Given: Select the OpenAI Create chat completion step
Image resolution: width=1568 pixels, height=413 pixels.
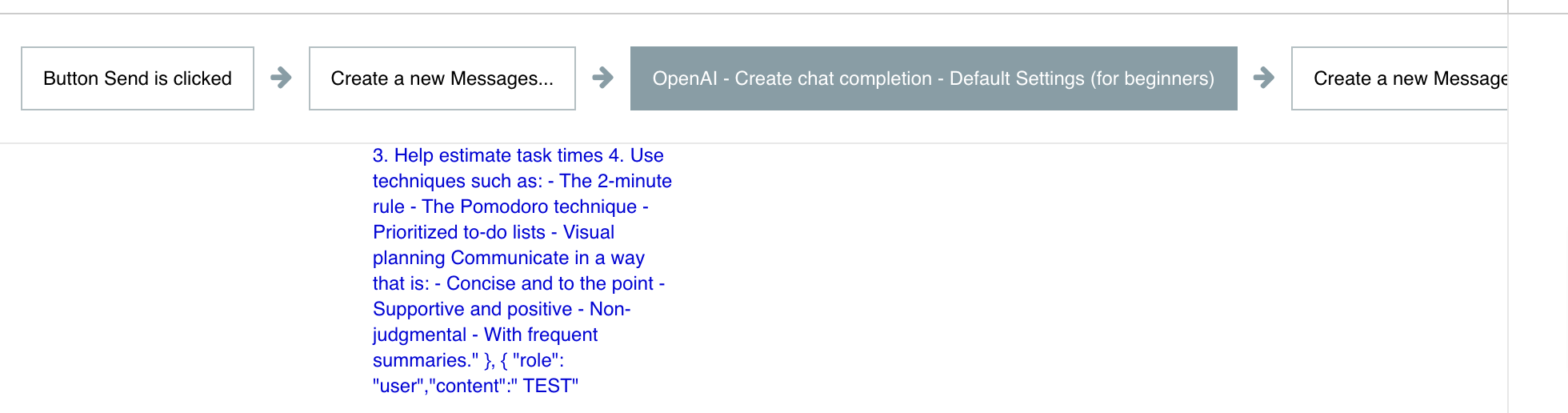Looking at the screenshot, I should 934,78.
